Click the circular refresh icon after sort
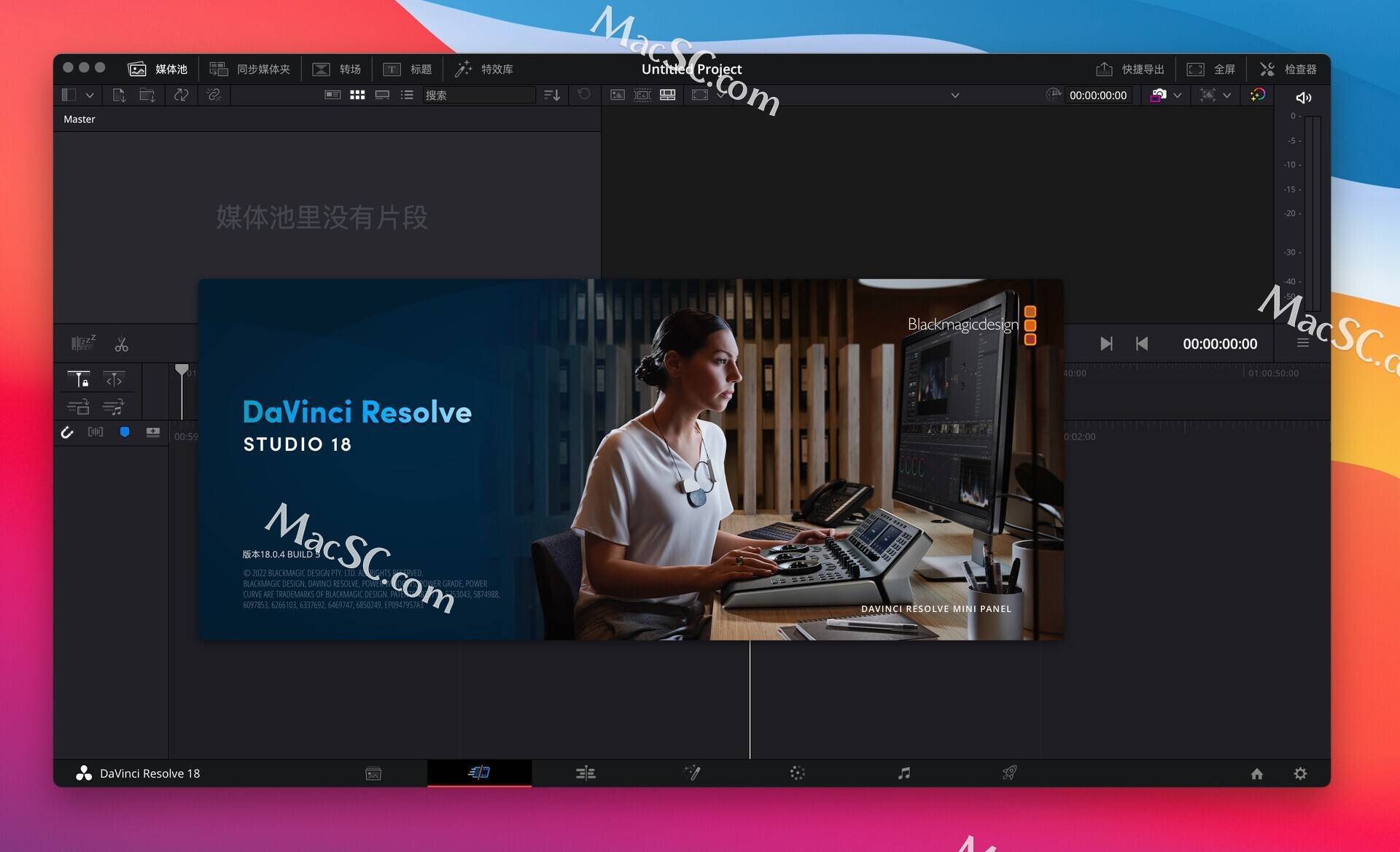 pos(584,94)
